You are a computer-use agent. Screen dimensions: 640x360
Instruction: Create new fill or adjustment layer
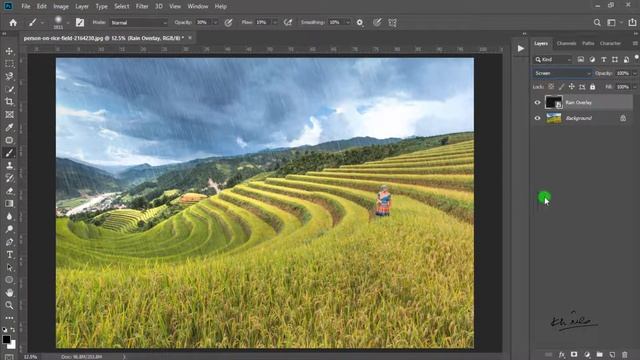click(587, 355)
